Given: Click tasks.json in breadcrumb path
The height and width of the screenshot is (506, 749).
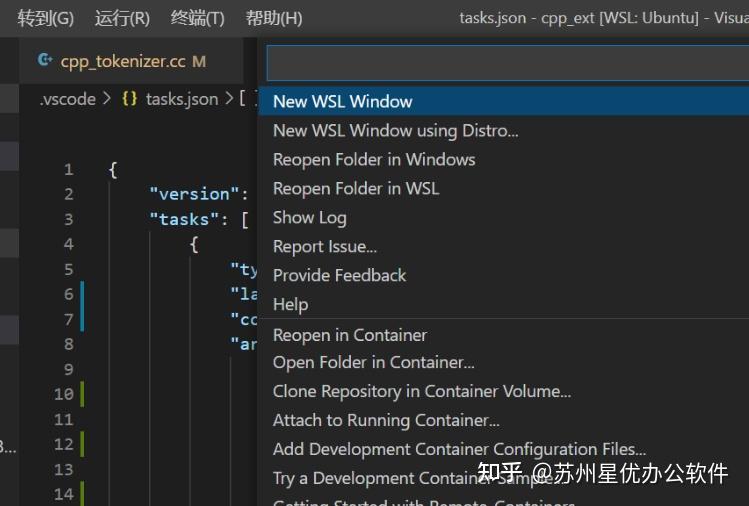Looking at the screenshot, I should click(181, 98).
